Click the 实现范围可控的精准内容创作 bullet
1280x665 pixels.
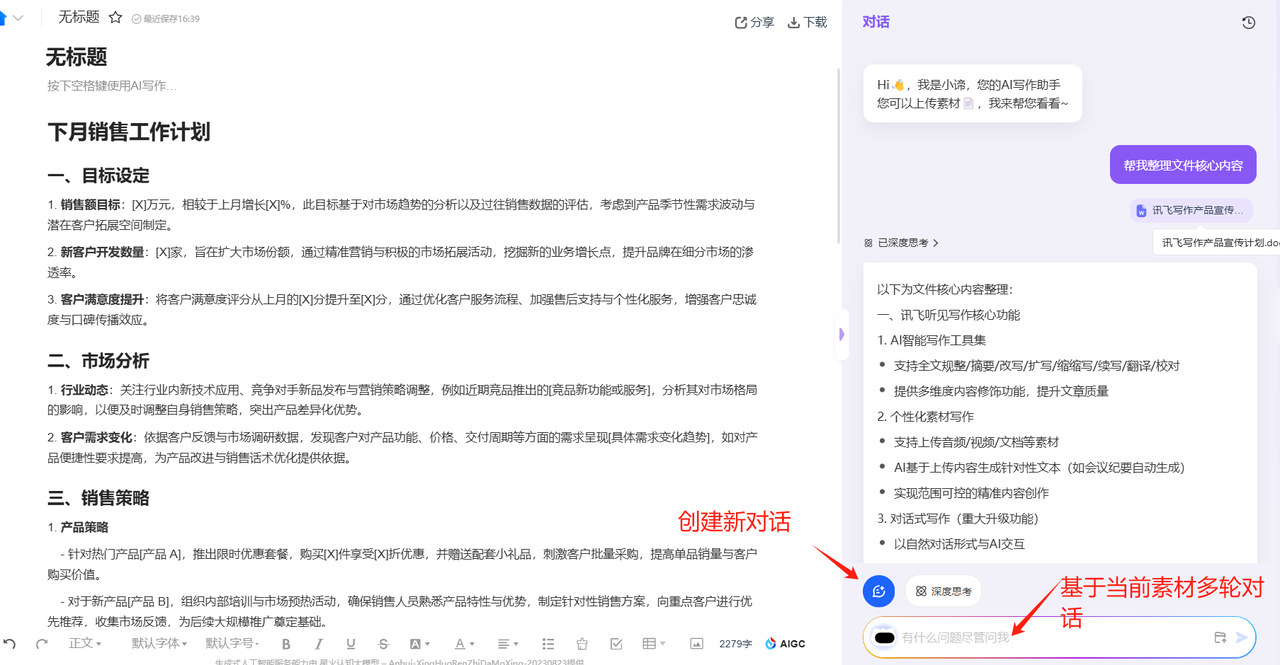tap(971, 493)
